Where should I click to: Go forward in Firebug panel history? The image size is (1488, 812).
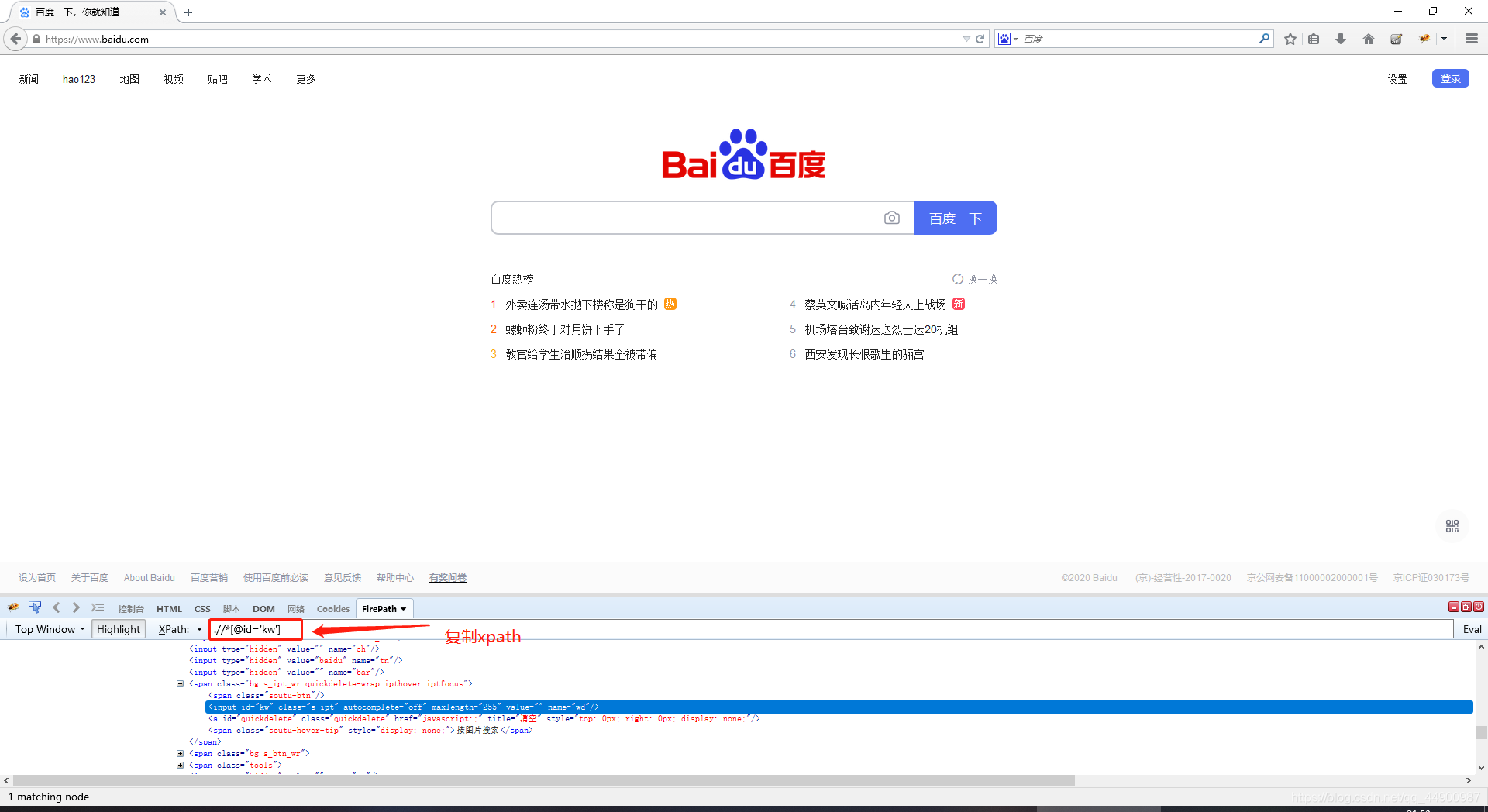tap(76, 607)
